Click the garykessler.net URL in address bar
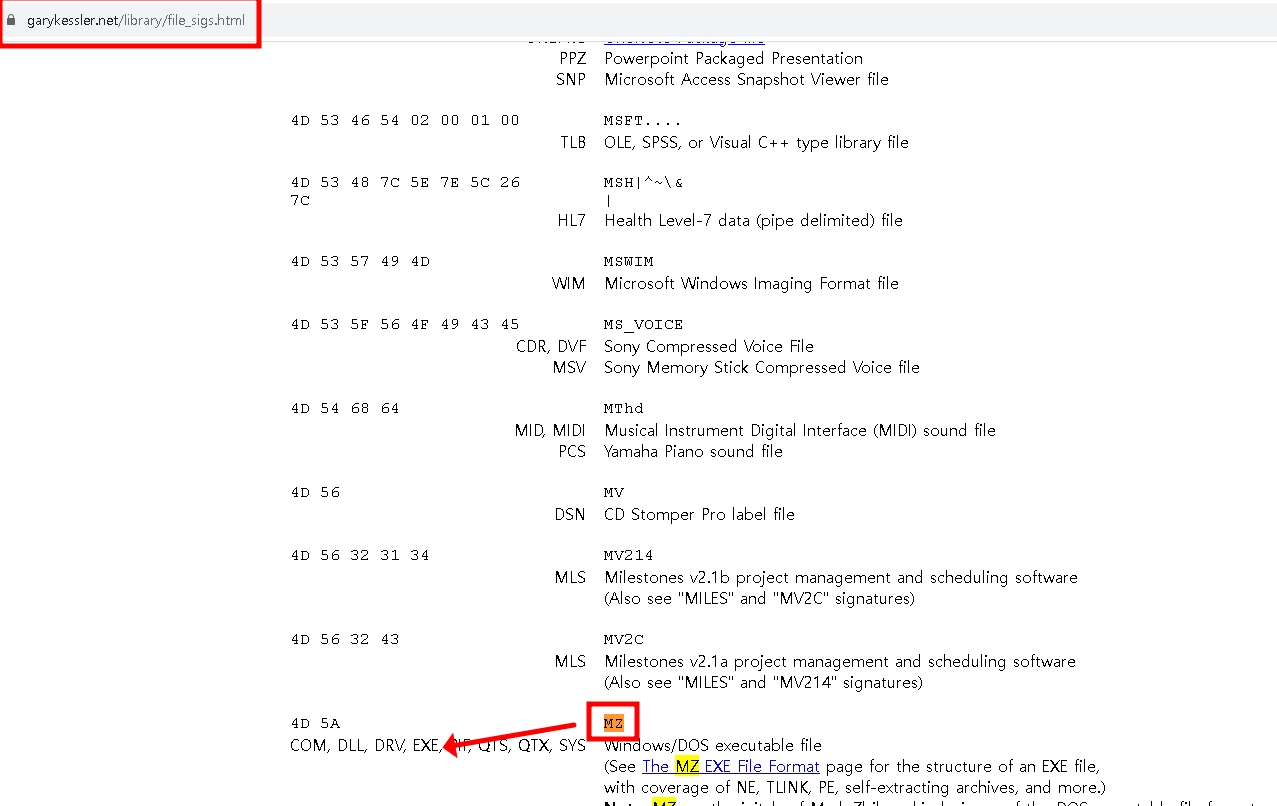Screen dimensions: 1277x806 136,20
